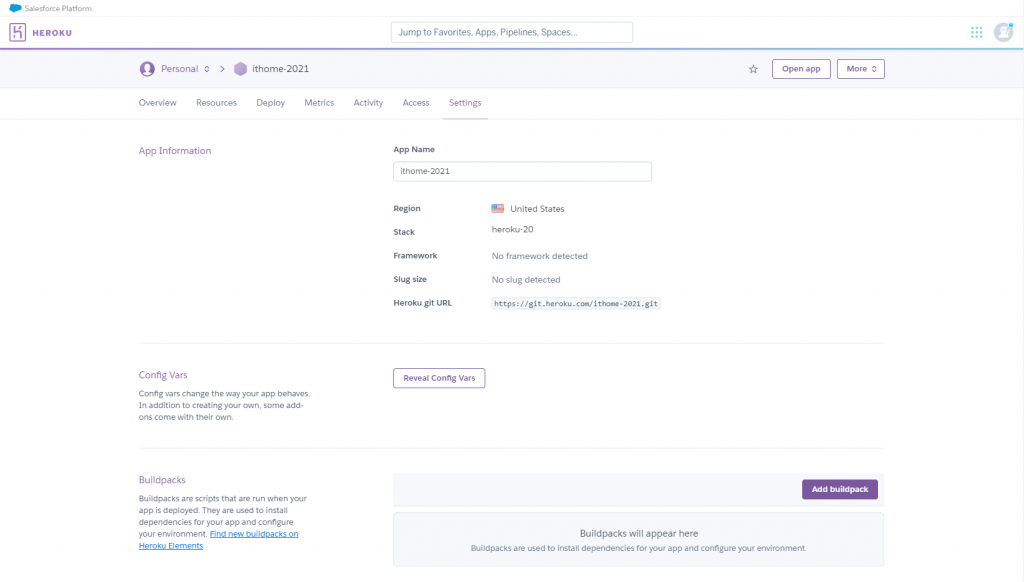Open the More dropdown menu
The width and height of the screenshot is (1024, 582).
(x=861, y=69)
